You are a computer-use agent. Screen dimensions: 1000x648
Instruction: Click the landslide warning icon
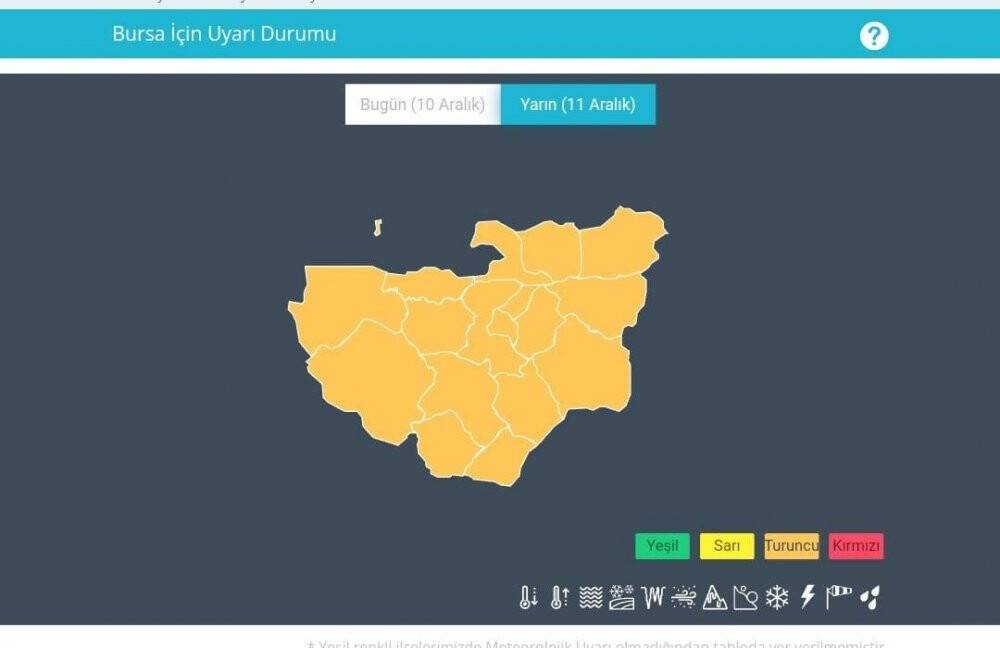746,596
